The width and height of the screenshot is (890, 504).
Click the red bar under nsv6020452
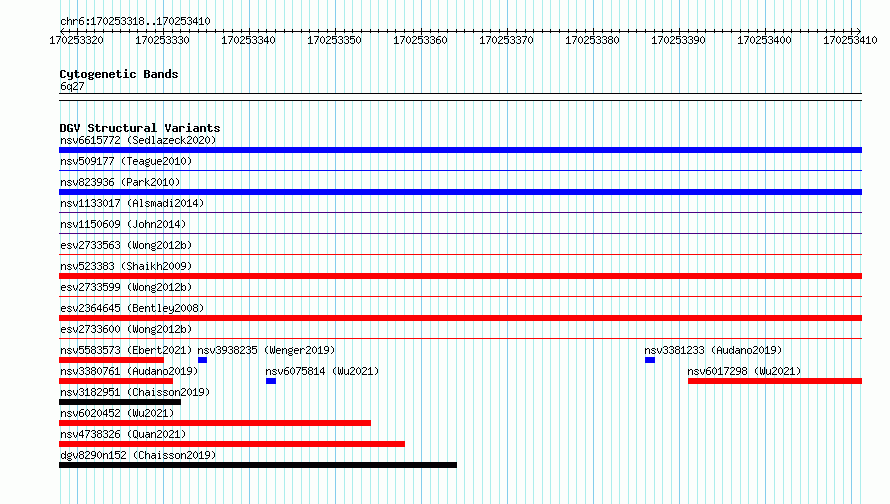pyautogui.click(x=215, y=423)
